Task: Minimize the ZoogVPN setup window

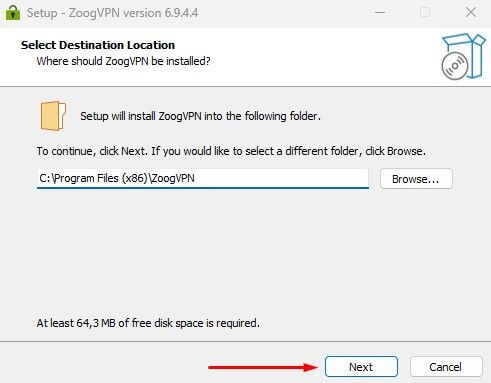Action: click(380, 13)
